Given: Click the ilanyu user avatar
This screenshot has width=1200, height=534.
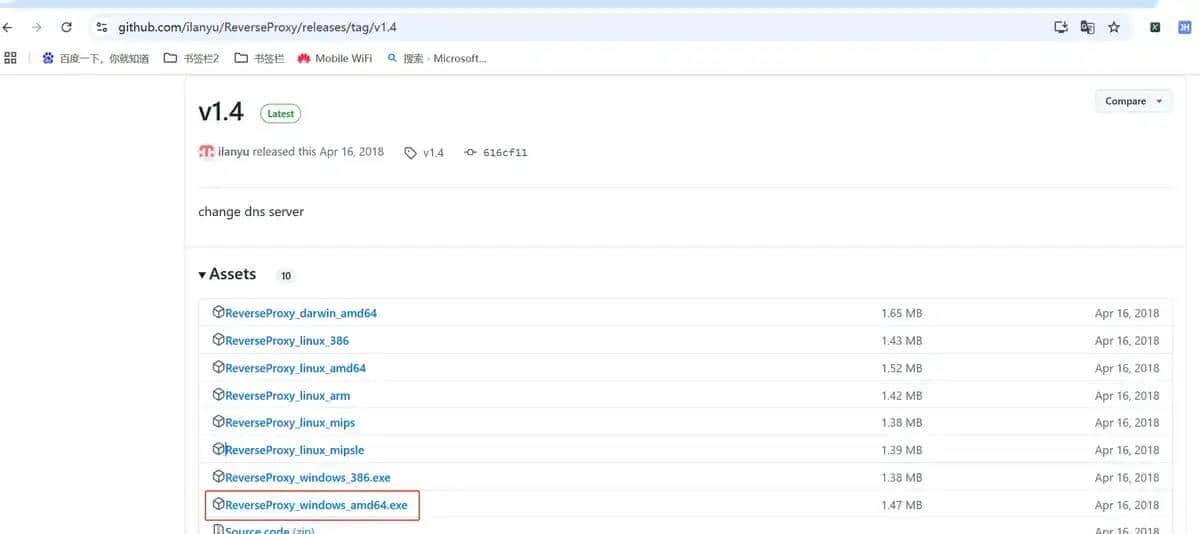Looking at the screenshot, I should (206, 152).
